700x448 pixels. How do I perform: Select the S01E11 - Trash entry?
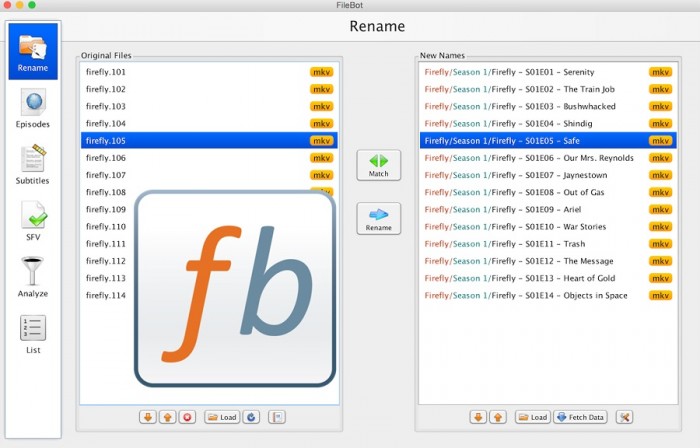point(548,244)
